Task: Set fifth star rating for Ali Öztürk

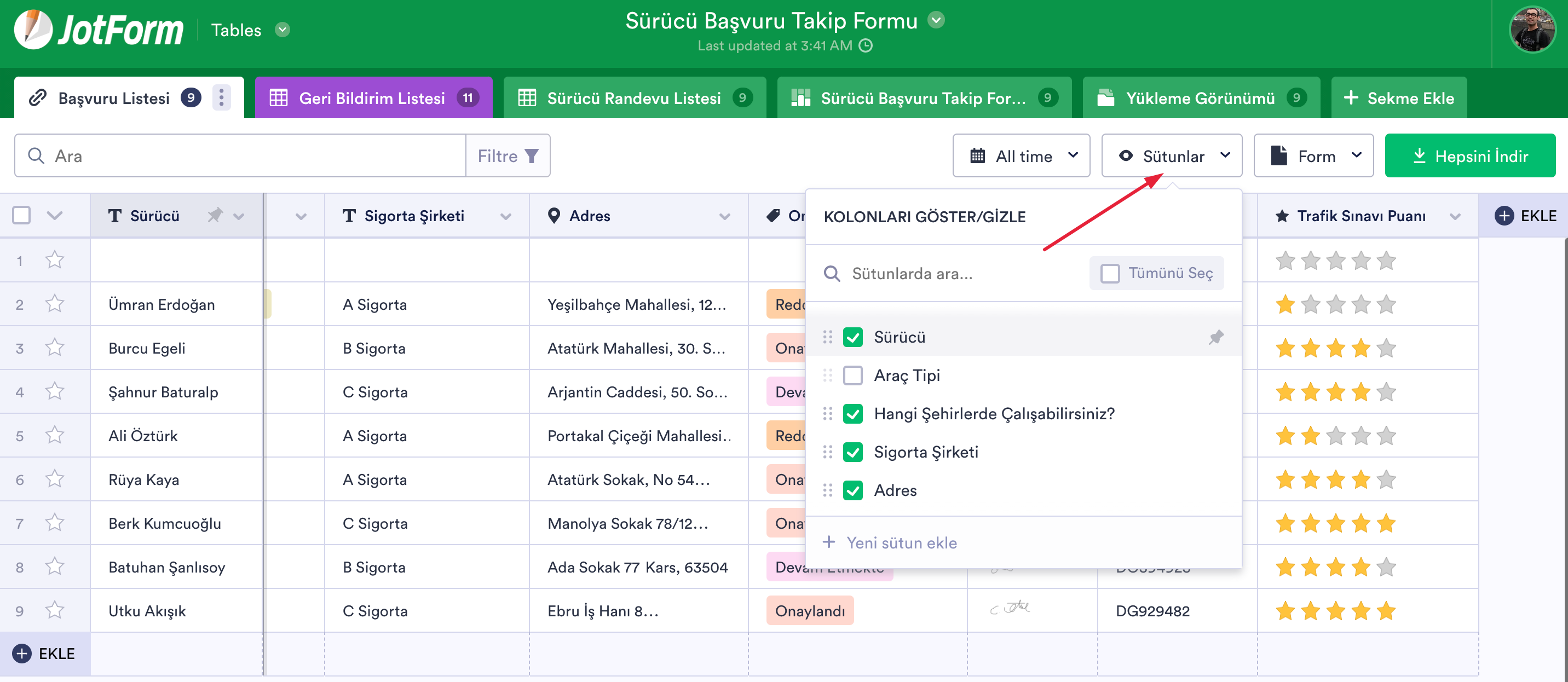Action: tap(1386, 436)
